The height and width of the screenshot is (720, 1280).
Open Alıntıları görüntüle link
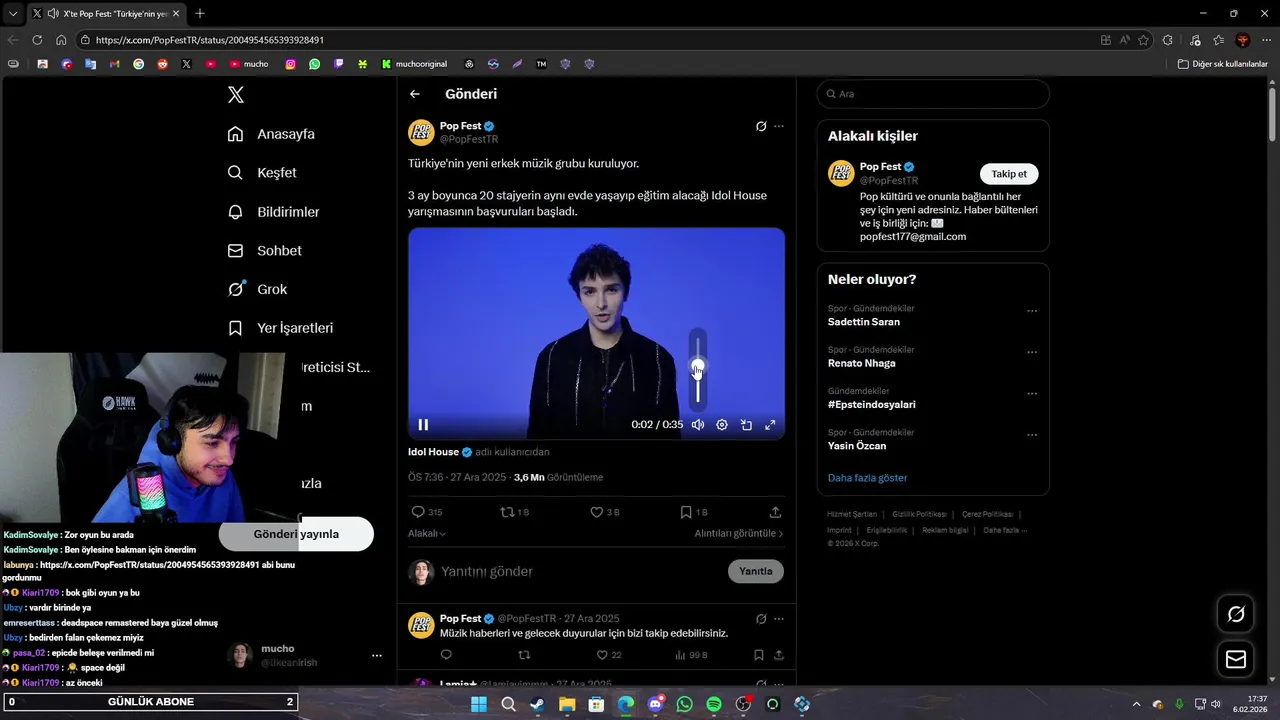point(739,534)
